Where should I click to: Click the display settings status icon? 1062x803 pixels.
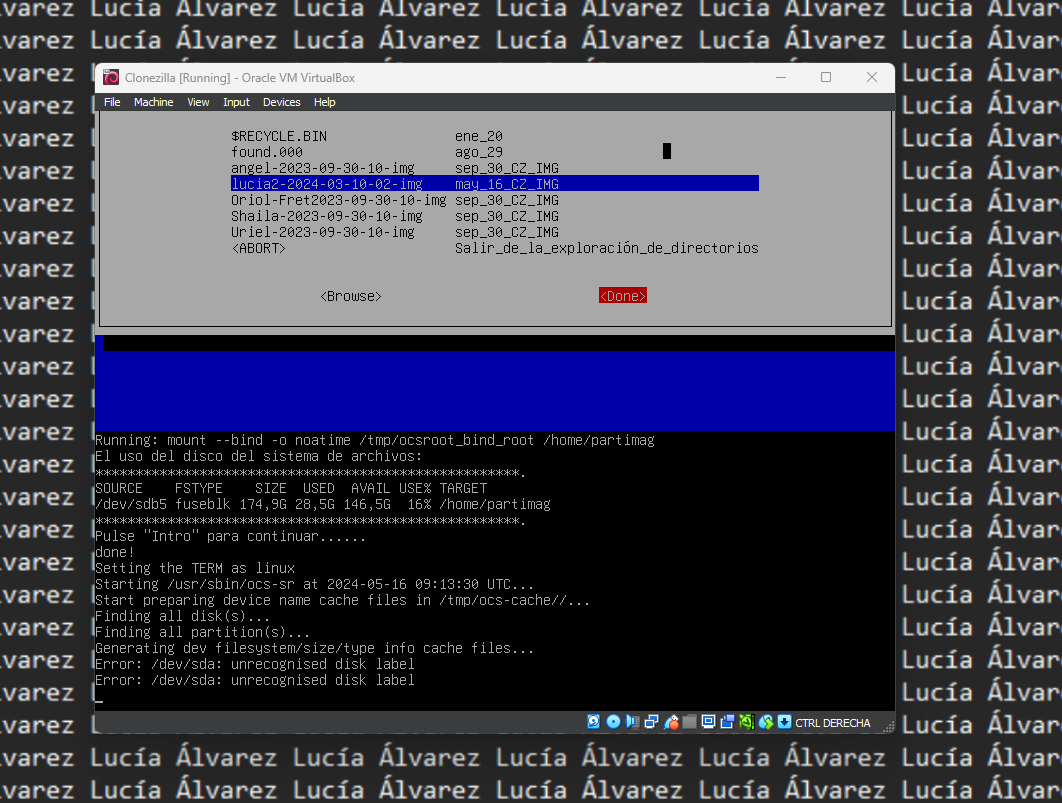click(708, 721)
